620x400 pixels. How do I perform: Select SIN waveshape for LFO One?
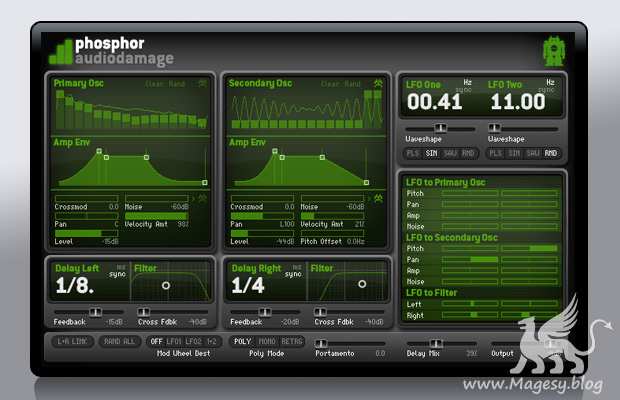tap(431, 153)
